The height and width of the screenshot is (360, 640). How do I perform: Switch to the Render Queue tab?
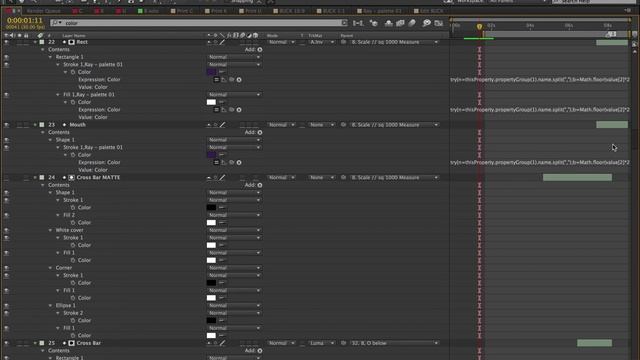coord(43,11)
